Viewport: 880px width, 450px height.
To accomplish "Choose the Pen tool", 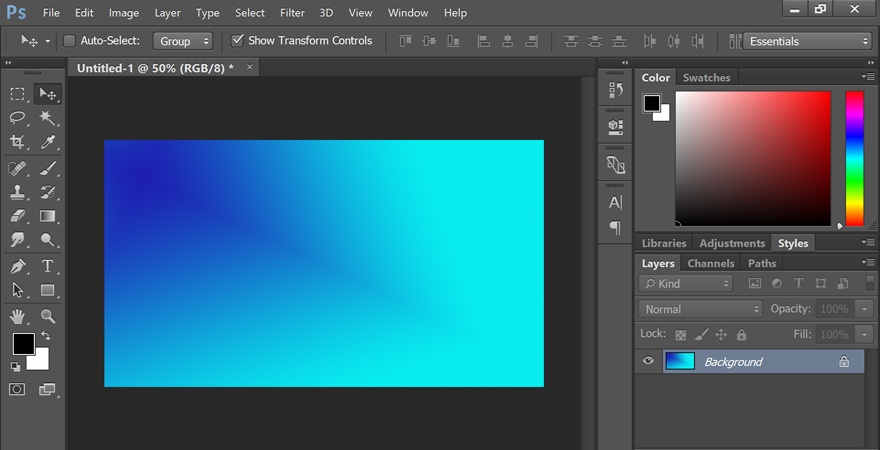I will tap(17, 265).
